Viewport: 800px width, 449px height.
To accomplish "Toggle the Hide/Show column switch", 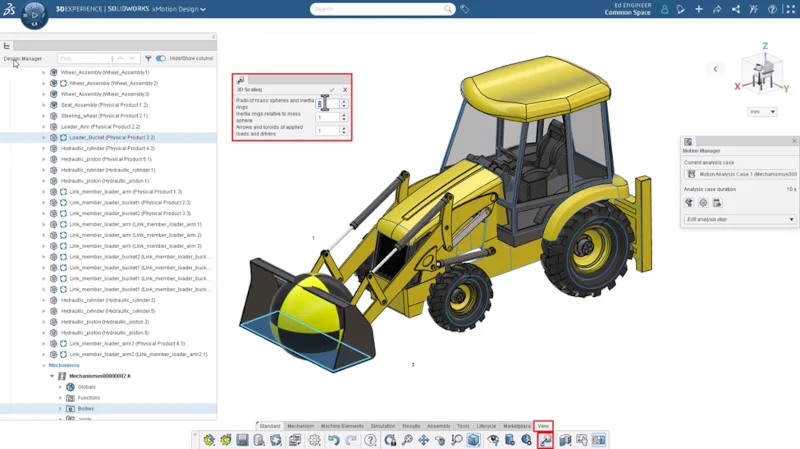I will [x=160, y=59].
